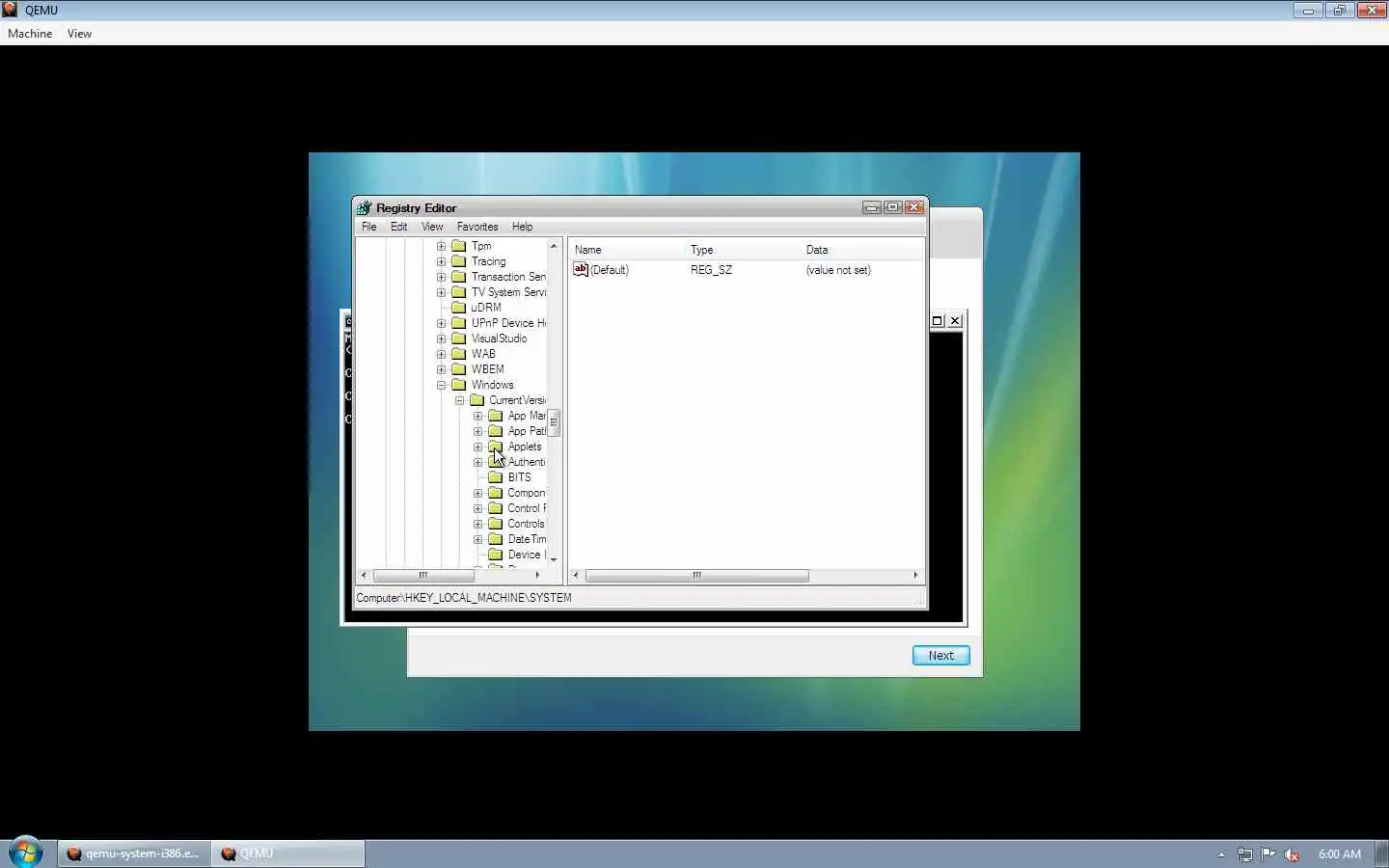Image resolution: width=1389 pixels, height=868 pixels.
Task: Expand the DateTime key
Action: [x=478, y=539]
